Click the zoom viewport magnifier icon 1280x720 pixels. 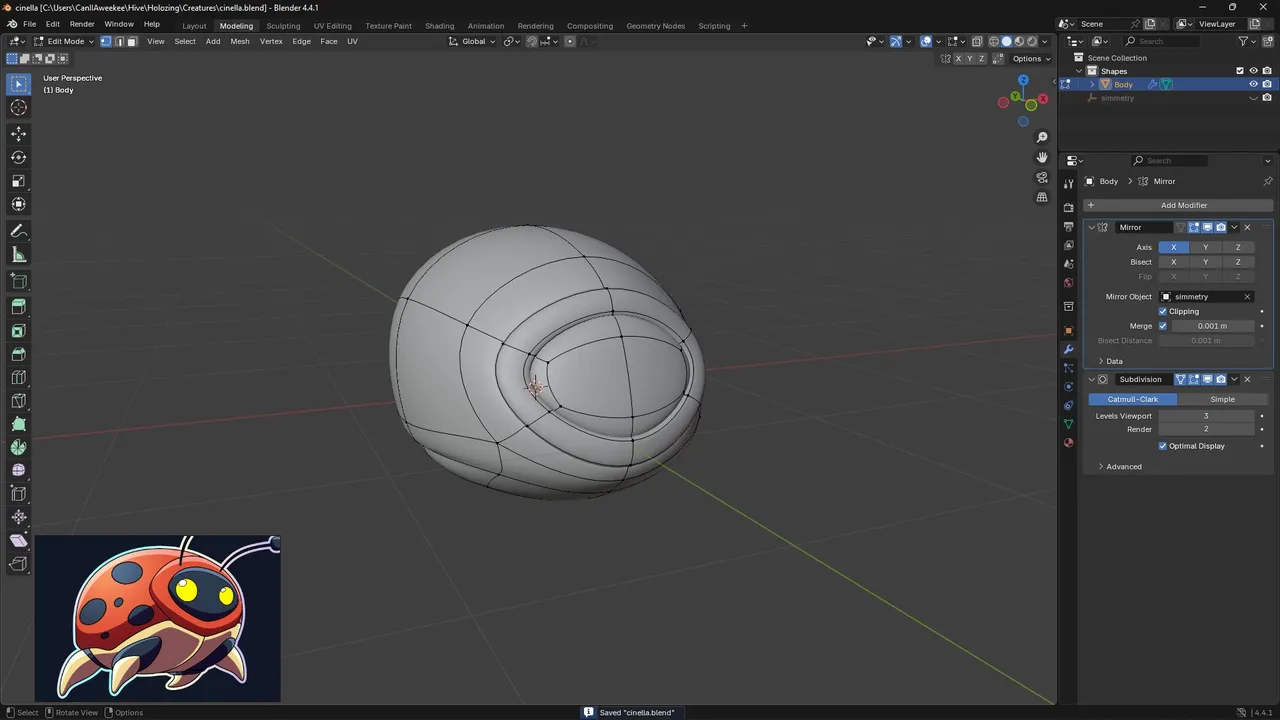[x=1042, y=137]
